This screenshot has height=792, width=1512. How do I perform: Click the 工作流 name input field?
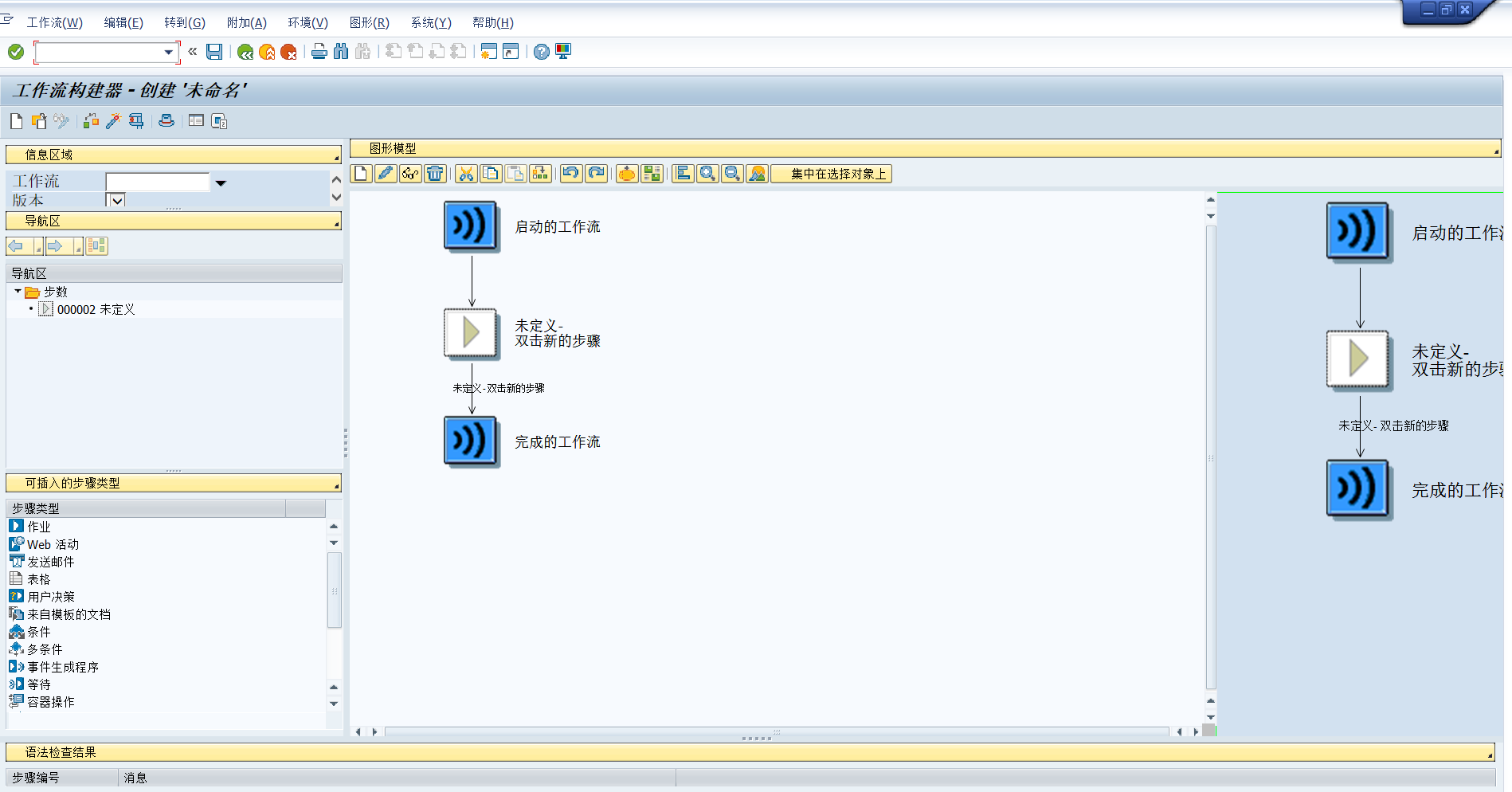[x=158, y=182]
